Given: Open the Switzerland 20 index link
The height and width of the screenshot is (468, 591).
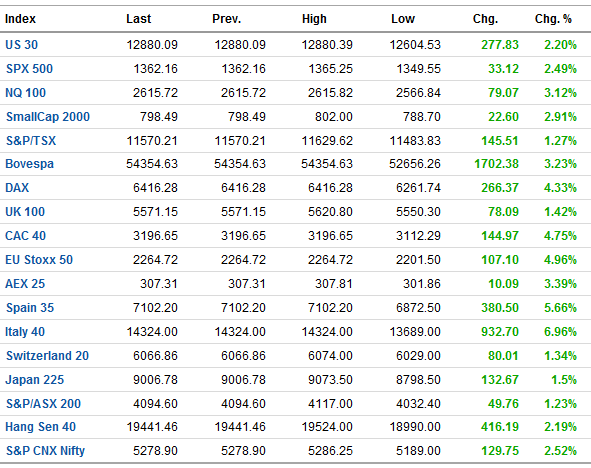Looking at the screenshot, I should click(x=47, y=356).
